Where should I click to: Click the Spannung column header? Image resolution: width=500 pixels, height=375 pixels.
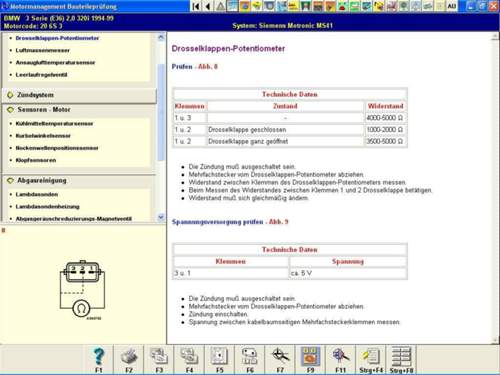[348, 261]
